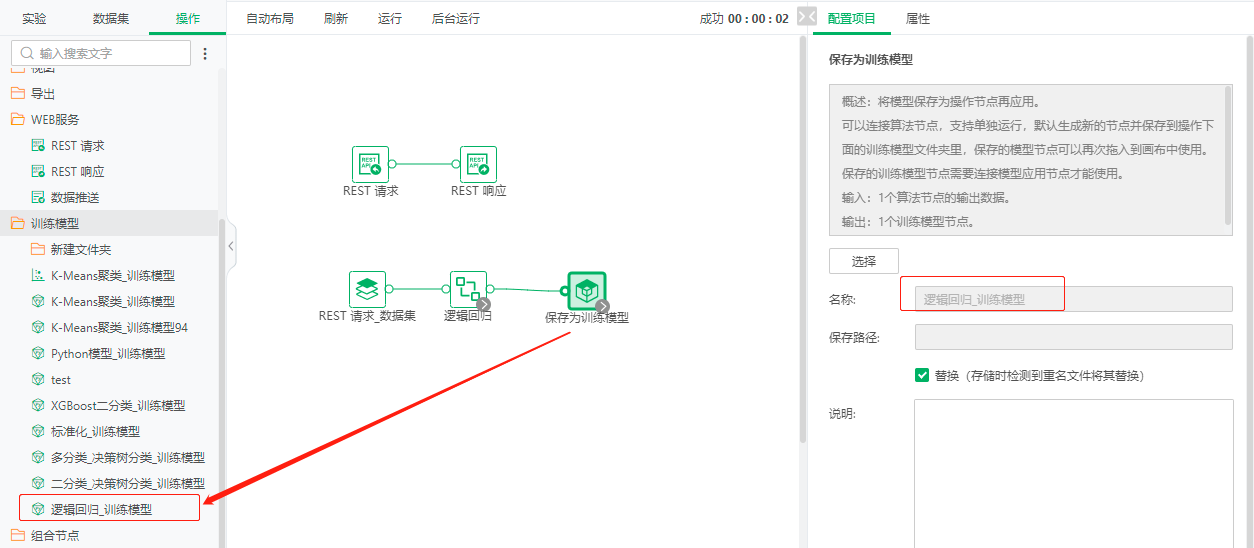Image resolution: width=1254 pixels, height=548 pixels.
Task: Expand the 组合节点 folder
Action: (x=54, y=535)
